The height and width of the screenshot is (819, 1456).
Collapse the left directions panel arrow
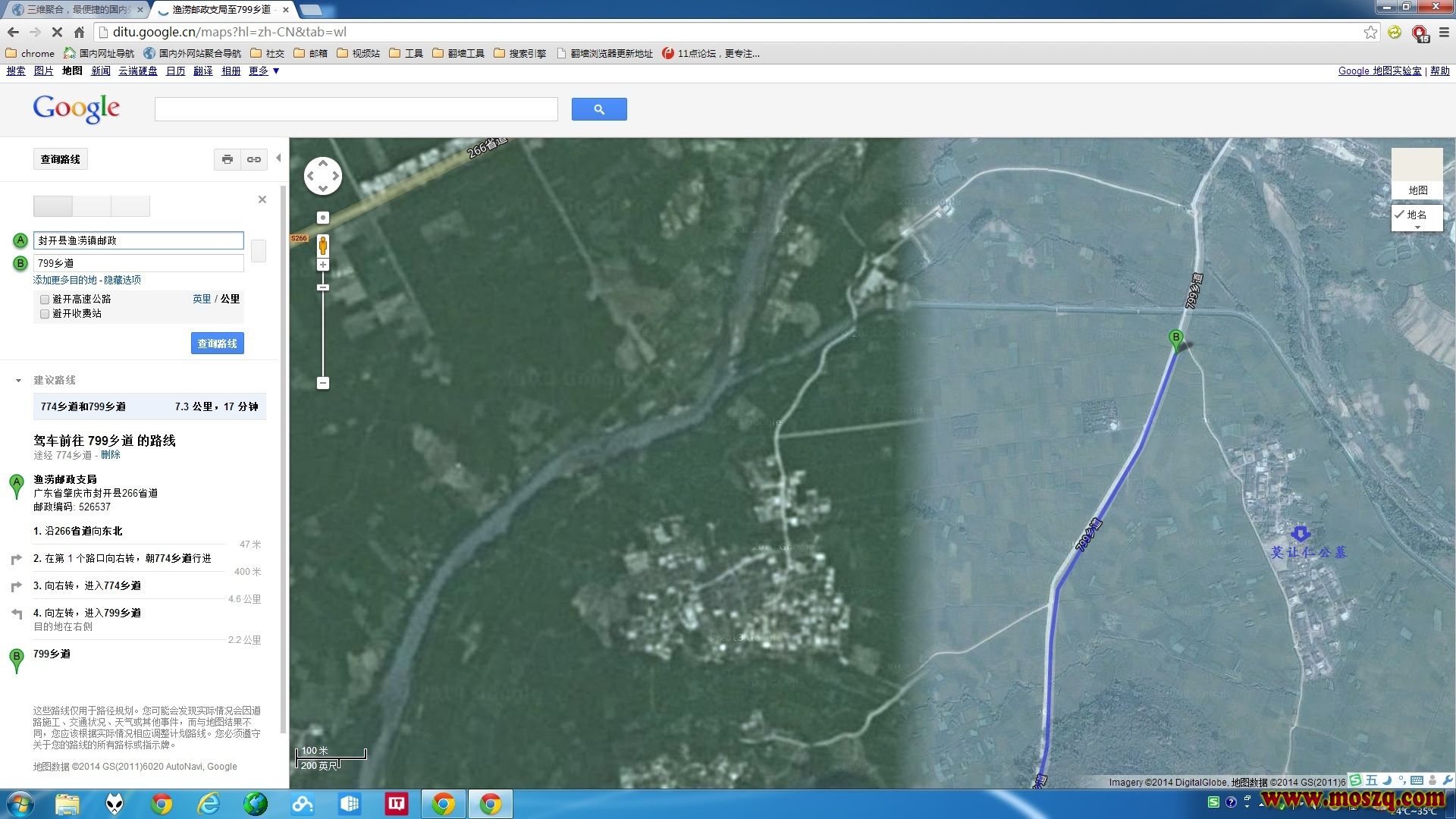pos(278,158)
